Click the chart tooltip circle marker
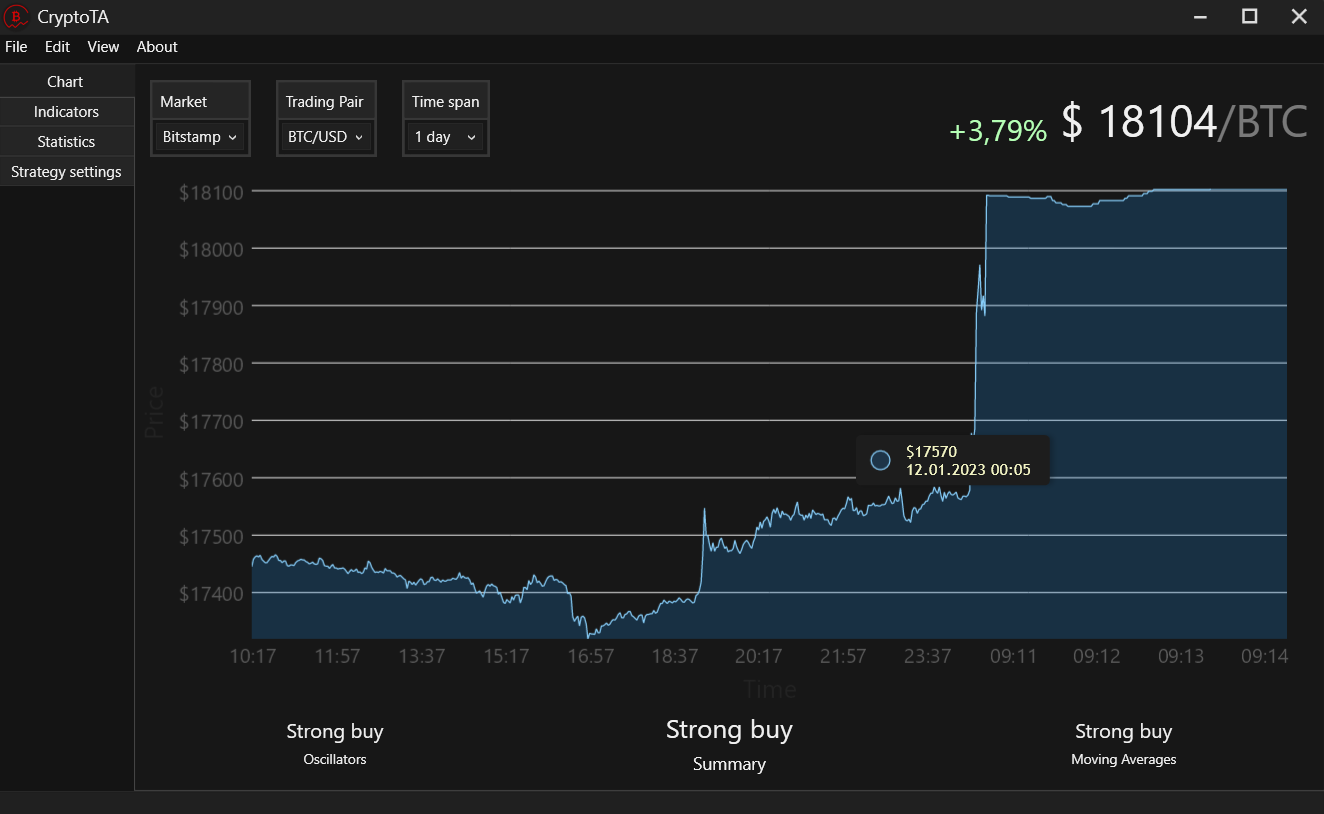The height and width of the screenshot is (814, 1324). coord(880,460)
